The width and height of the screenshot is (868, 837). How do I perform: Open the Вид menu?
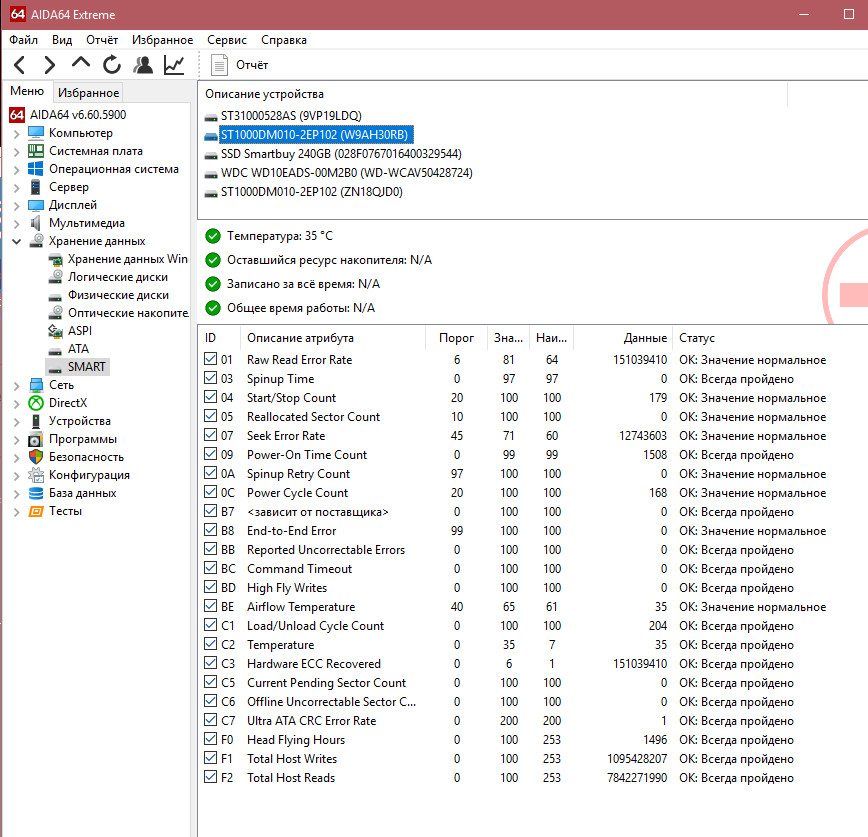click(62, 40)
